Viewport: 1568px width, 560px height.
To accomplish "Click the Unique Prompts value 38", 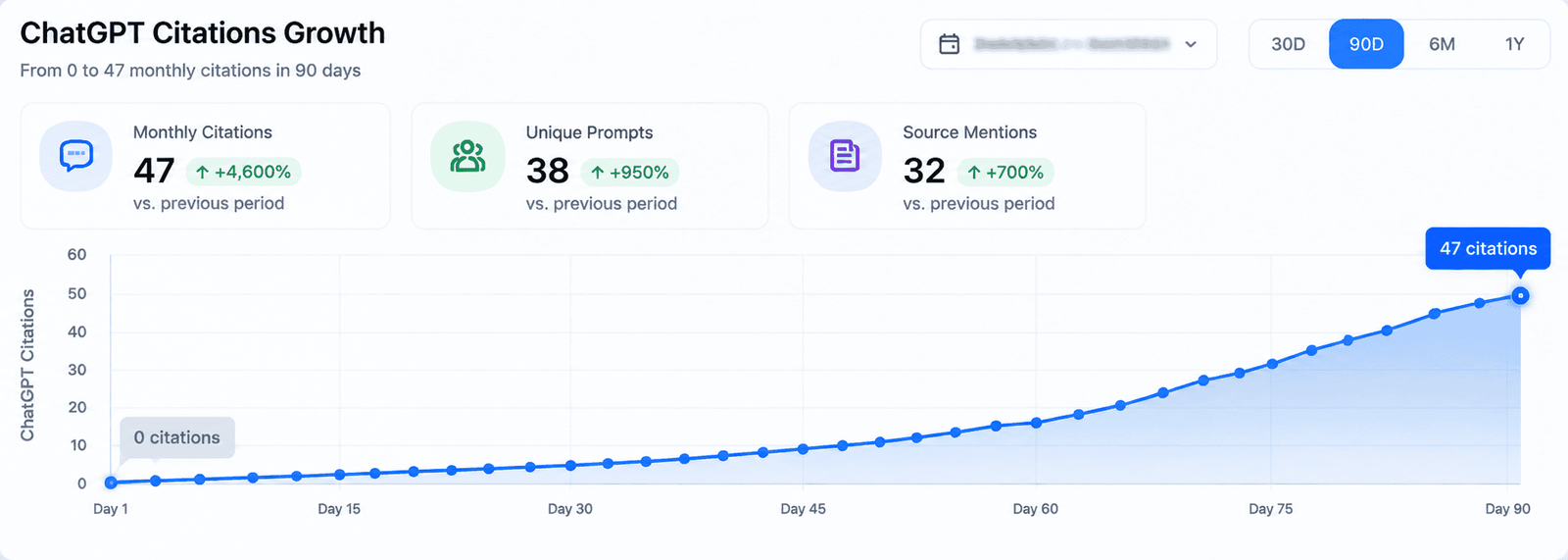I will point(547,171).
